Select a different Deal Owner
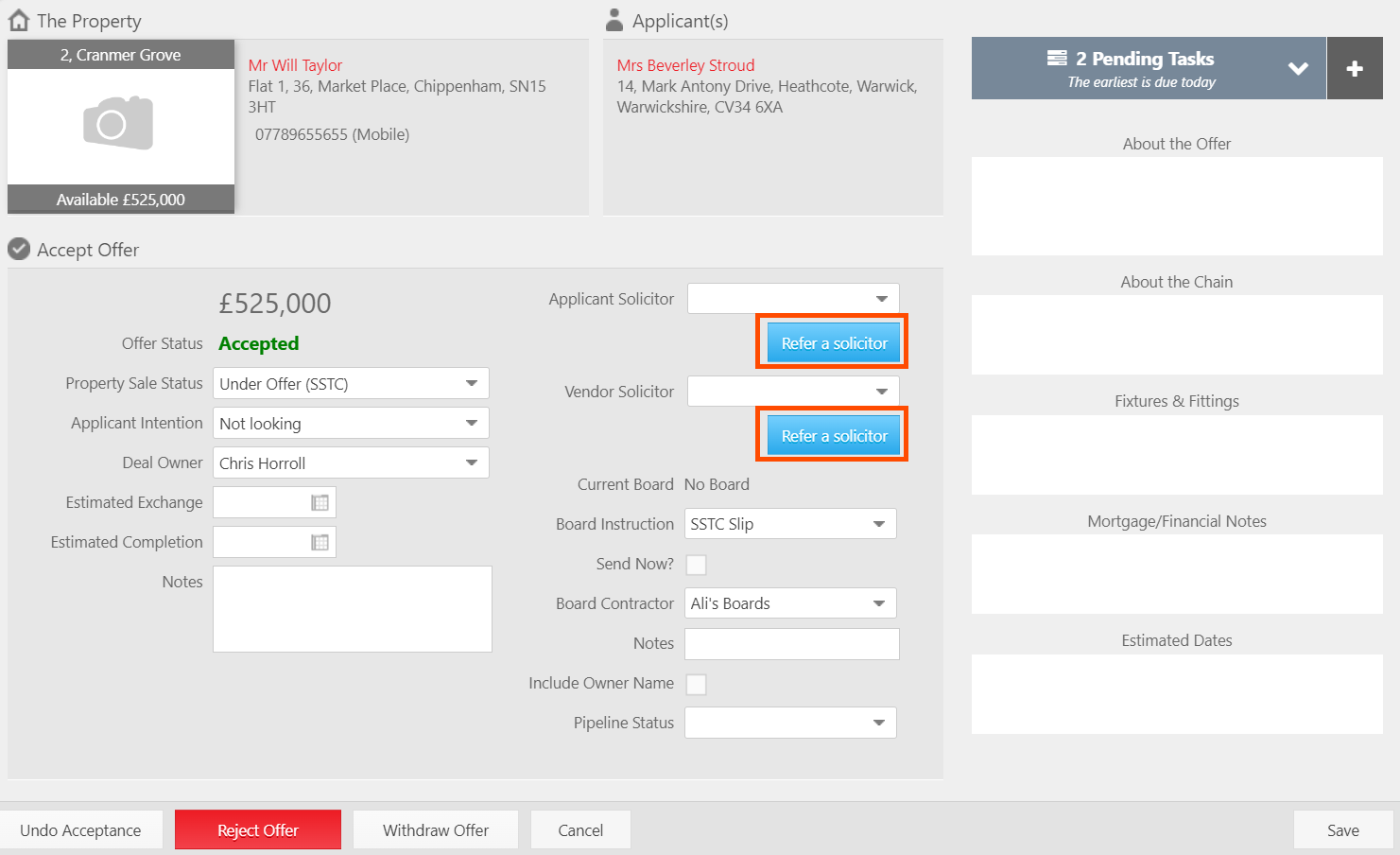 [x=351, y=462]
